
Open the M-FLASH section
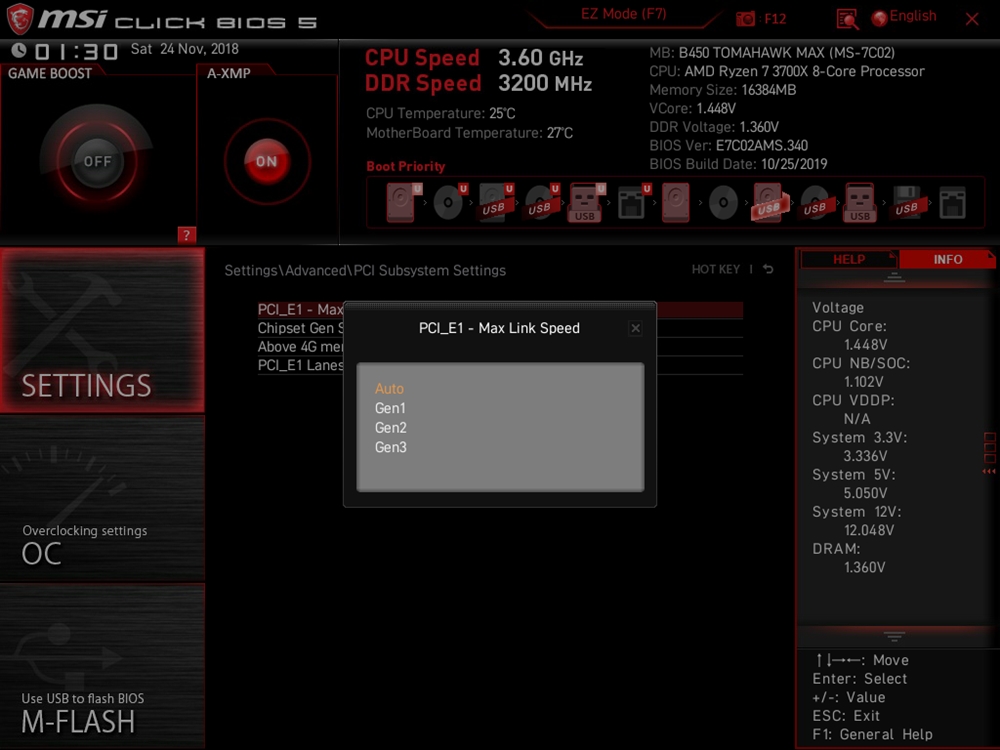tap(102, 666)
